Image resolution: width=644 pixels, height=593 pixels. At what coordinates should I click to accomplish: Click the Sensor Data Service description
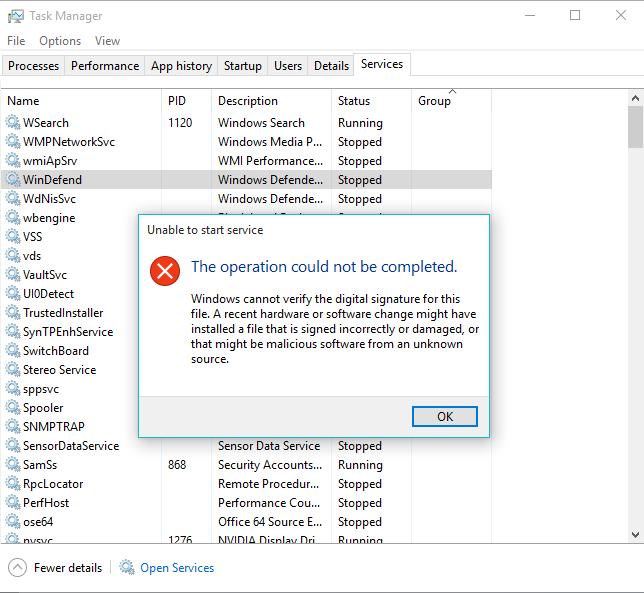(x=269, y=446)
